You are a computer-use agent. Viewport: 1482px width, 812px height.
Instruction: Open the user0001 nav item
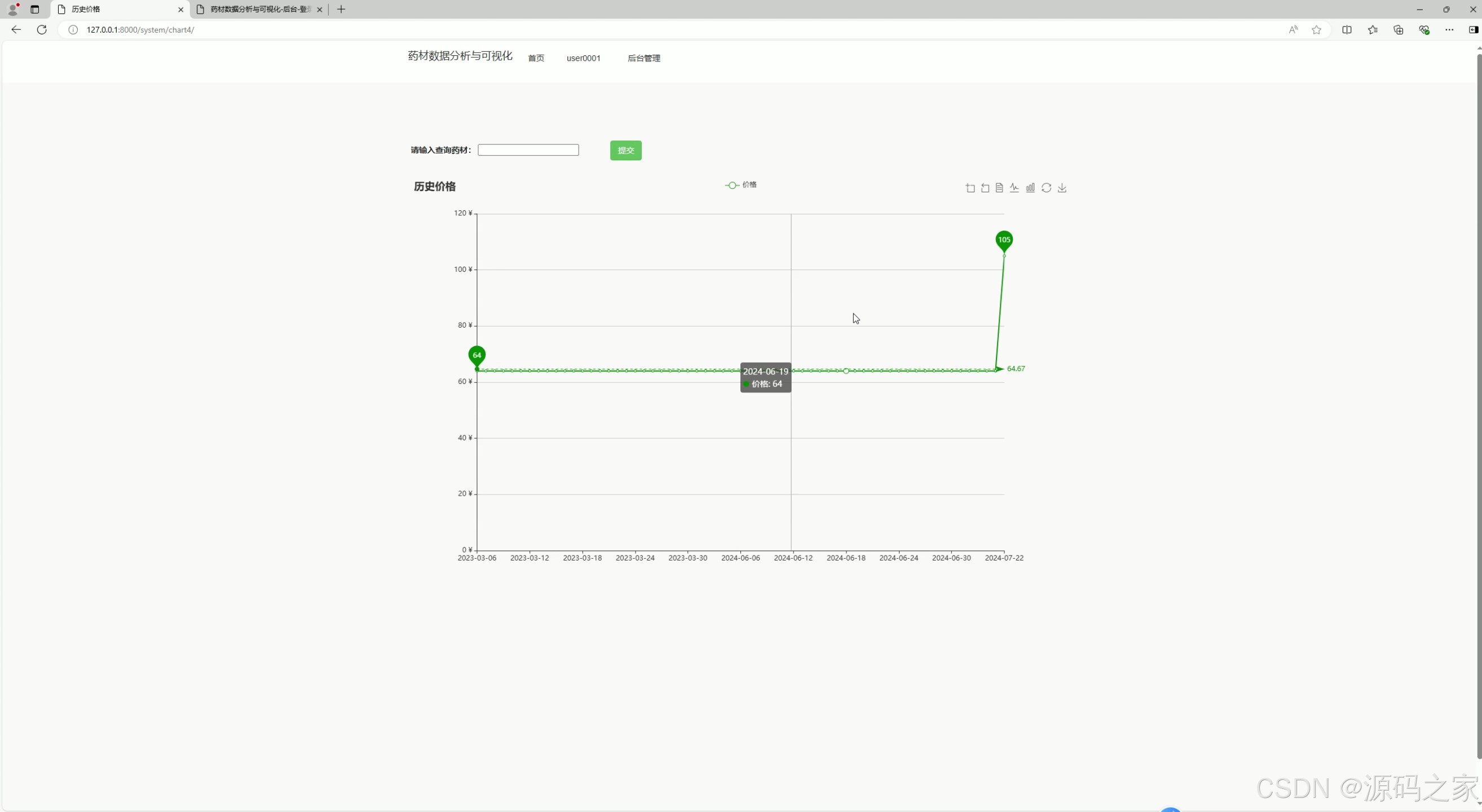tap(583, 58)
